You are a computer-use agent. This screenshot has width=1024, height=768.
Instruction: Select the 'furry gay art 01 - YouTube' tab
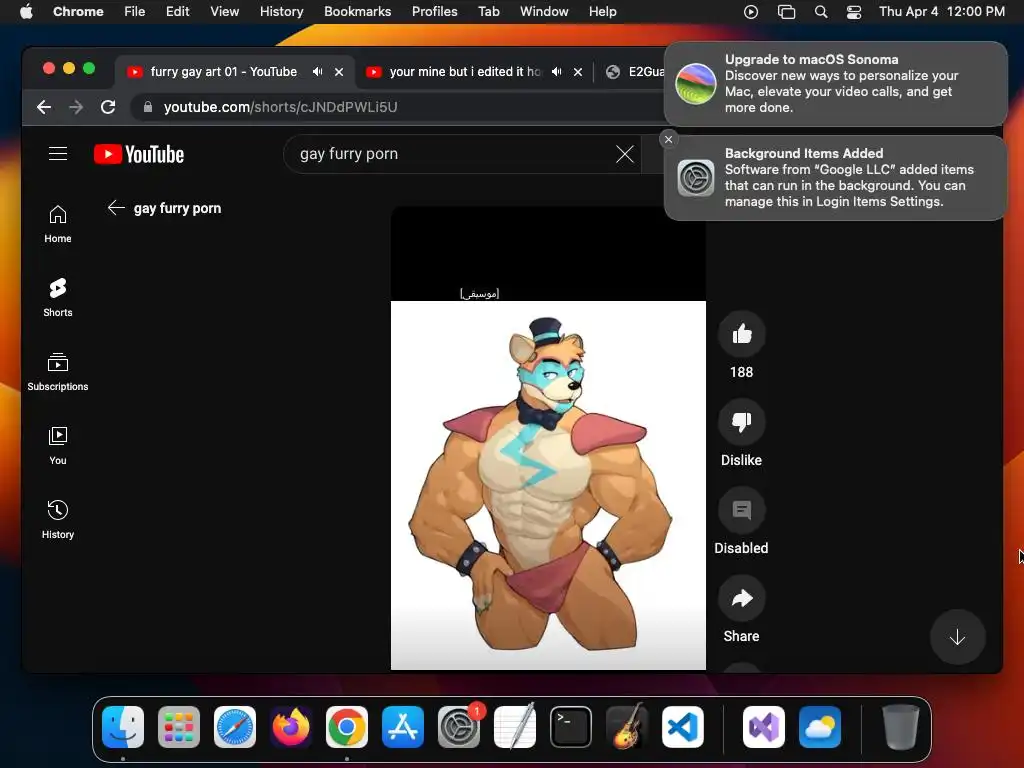coord(223,72)
